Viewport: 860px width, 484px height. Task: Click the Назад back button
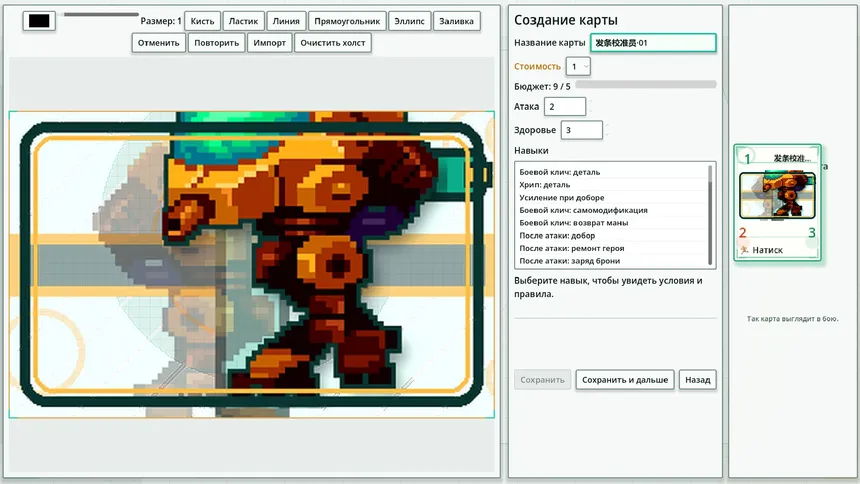[x=698, y=380]
